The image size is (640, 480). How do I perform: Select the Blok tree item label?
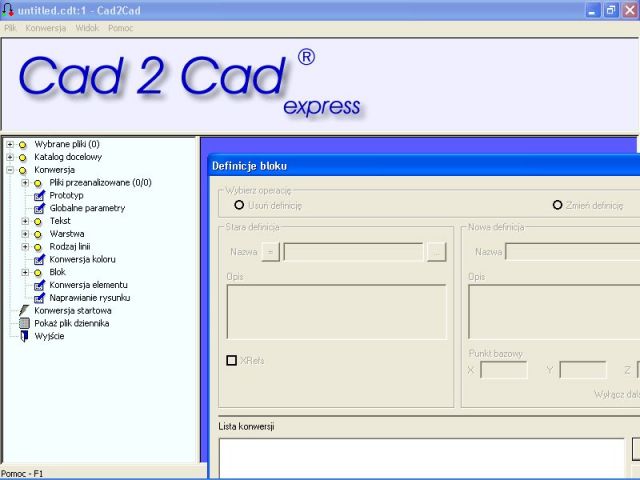pyautogui.click(x=58, y=272)
